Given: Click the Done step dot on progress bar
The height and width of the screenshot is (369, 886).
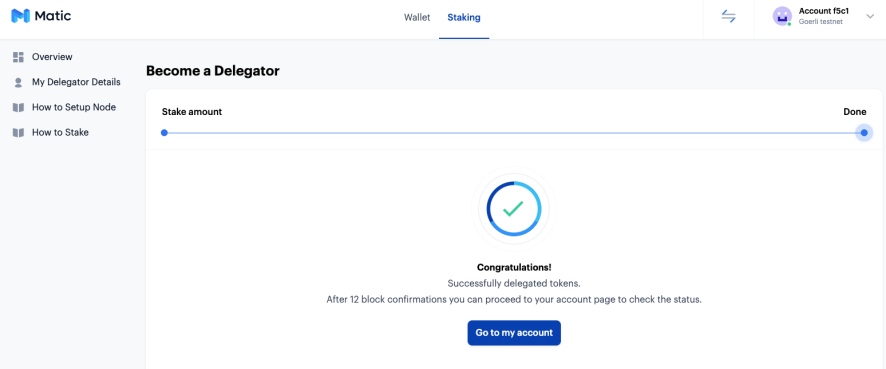Looking at the screenshot, I should (x=864, y=133).
